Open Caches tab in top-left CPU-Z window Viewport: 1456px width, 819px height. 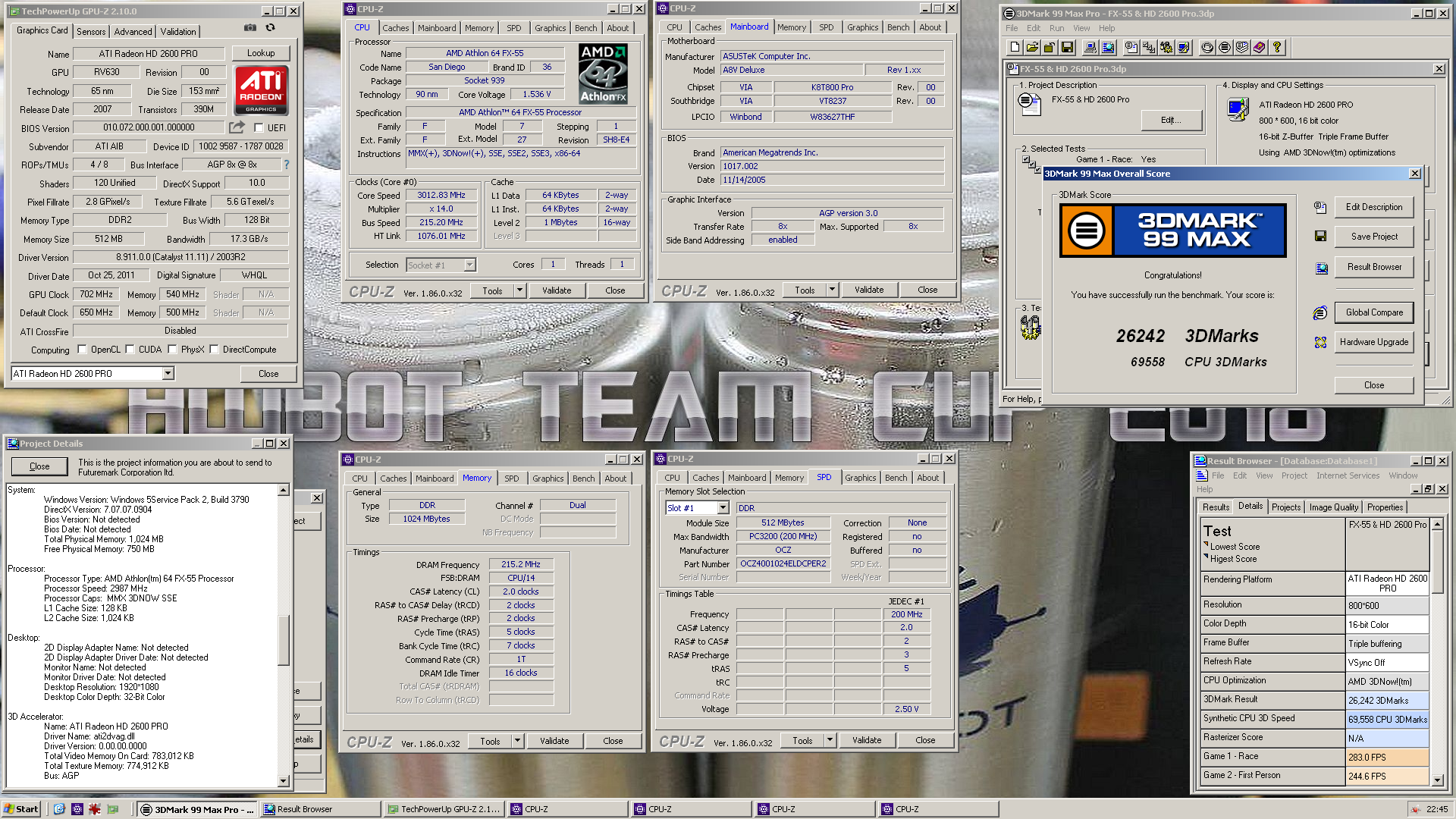(x=395, y=28)
